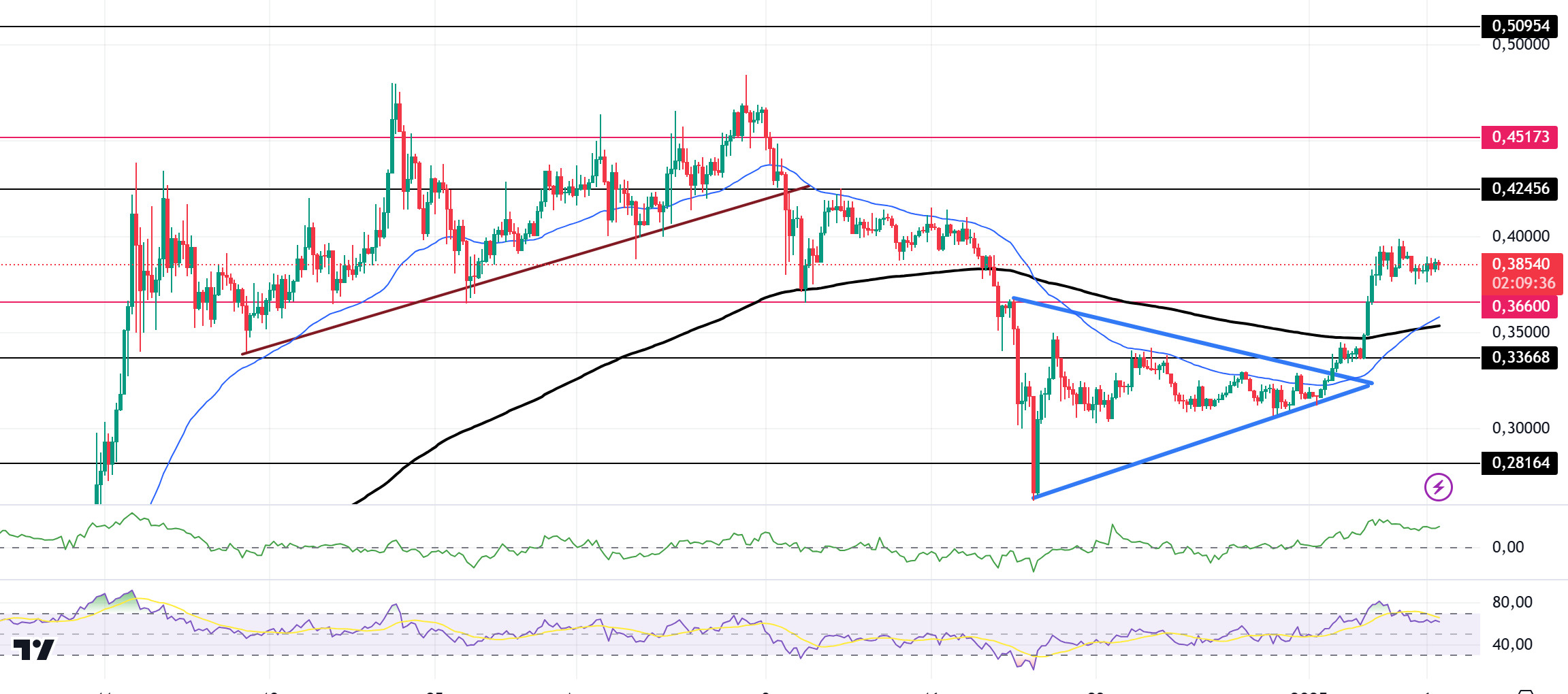Click the 0,40000 axis price tick
Screen dimensions: 1568x694
(1520, 236)
